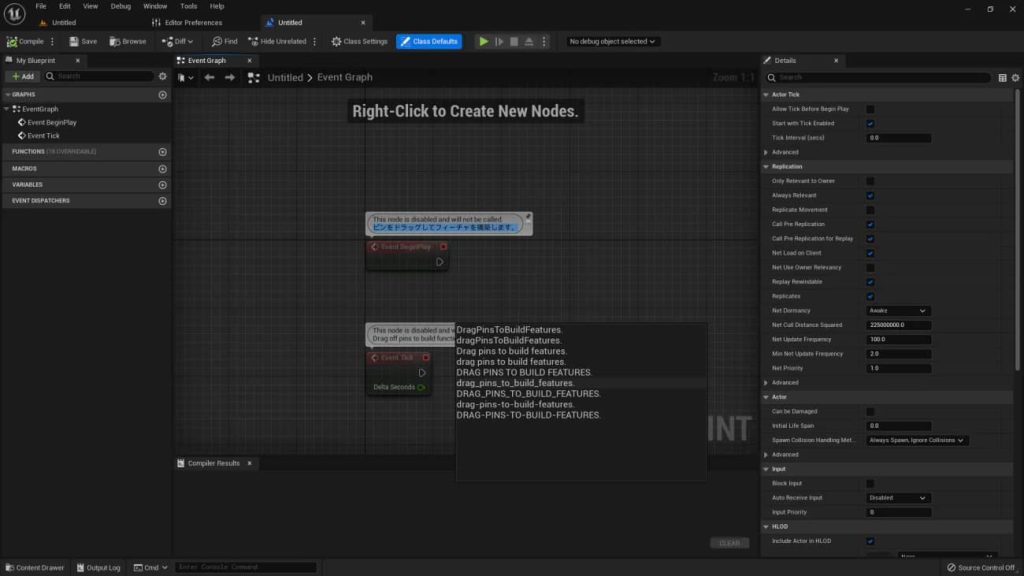
Task: Open the Details panel settings gear
Action: (1015, 78)
